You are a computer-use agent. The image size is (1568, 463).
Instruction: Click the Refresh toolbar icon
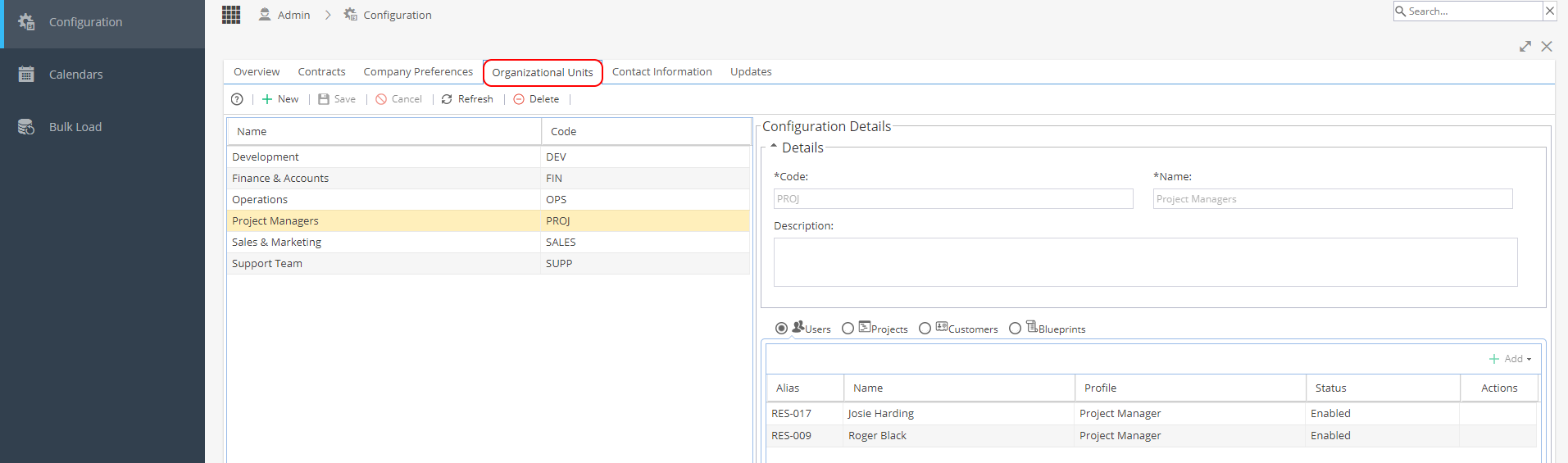coord(447,99)
